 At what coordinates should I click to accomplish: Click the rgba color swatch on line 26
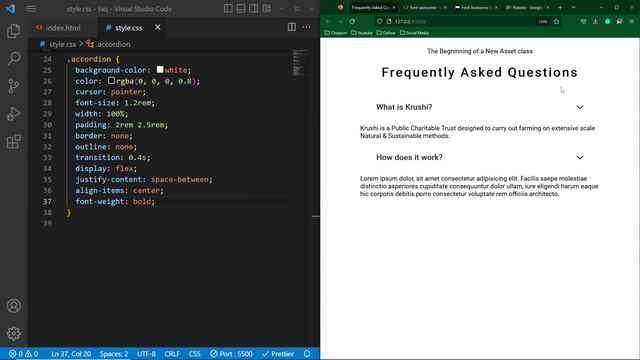111,81
